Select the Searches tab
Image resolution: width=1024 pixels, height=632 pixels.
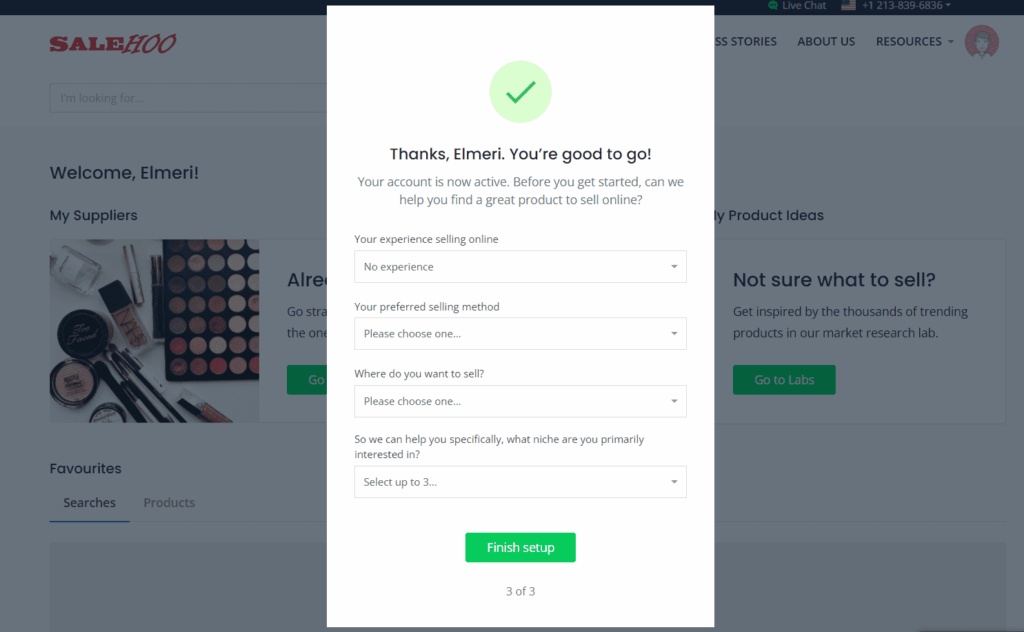(89, 502)
